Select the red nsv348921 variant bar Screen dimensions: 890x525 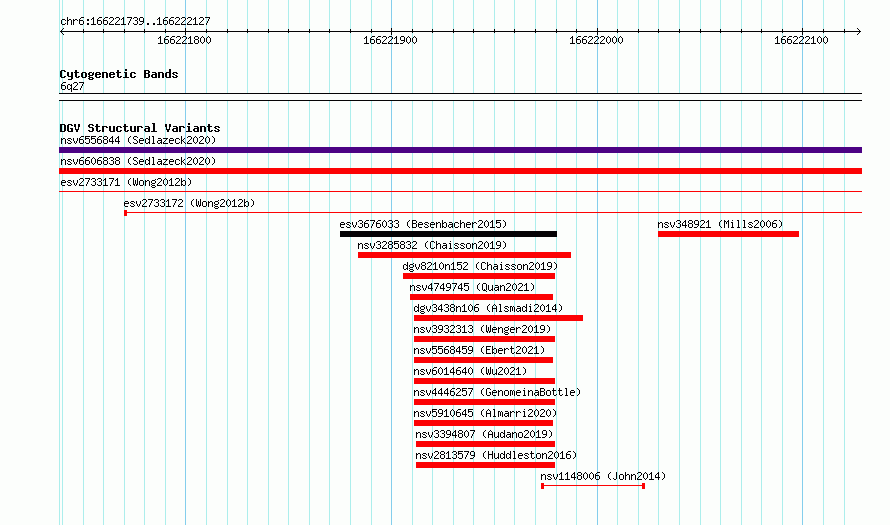728,234
